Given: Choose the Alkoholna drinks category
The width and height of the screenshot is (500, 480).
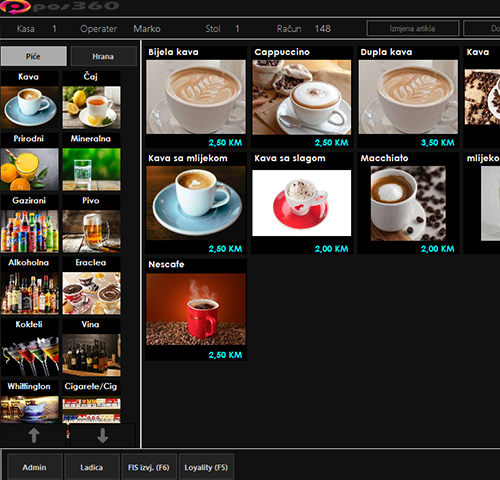Looking at the screenshot, I should [30, 286].
